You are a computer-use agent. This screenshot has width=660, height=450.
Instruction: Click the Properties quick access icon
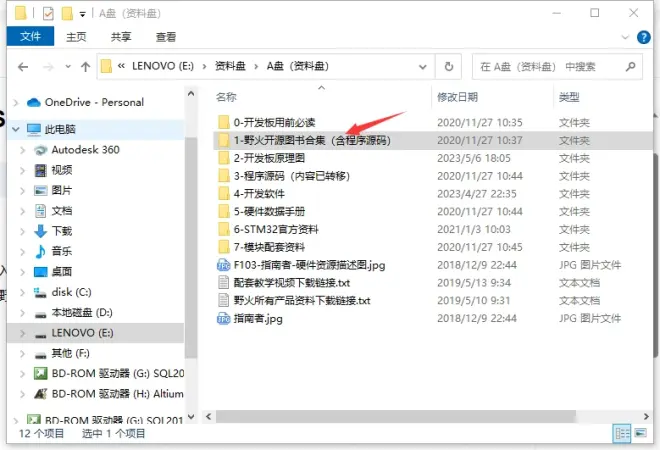click(48, 14)
